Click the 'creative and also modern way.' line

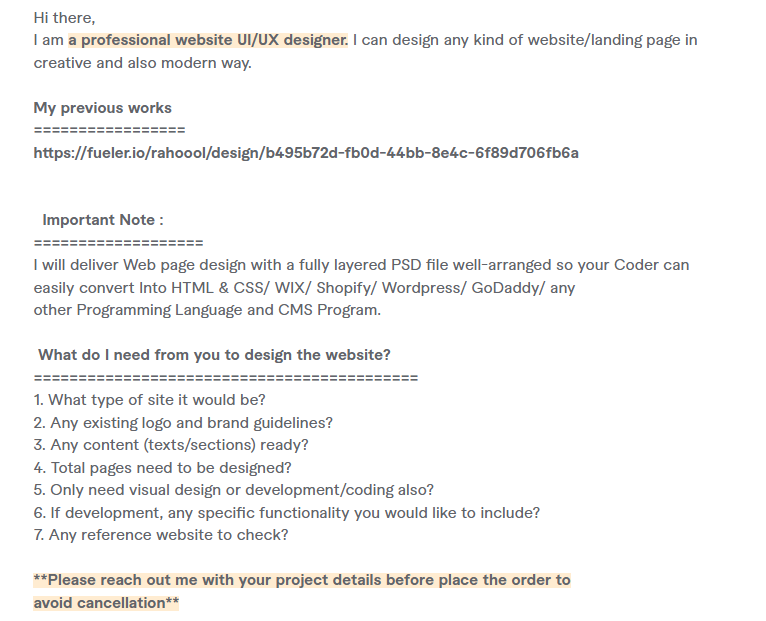coord(142,63)
